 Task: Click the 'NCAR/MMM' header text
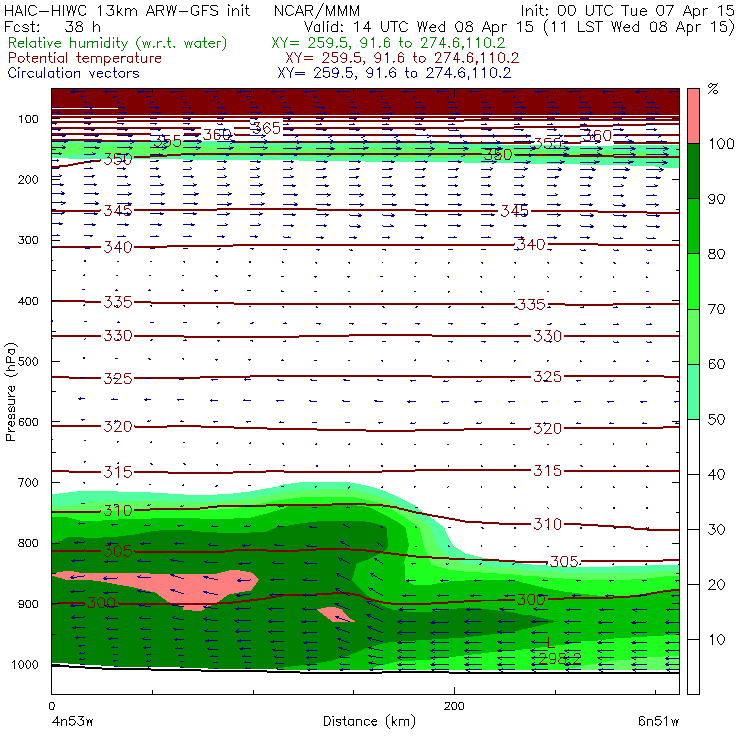[317, 10]
